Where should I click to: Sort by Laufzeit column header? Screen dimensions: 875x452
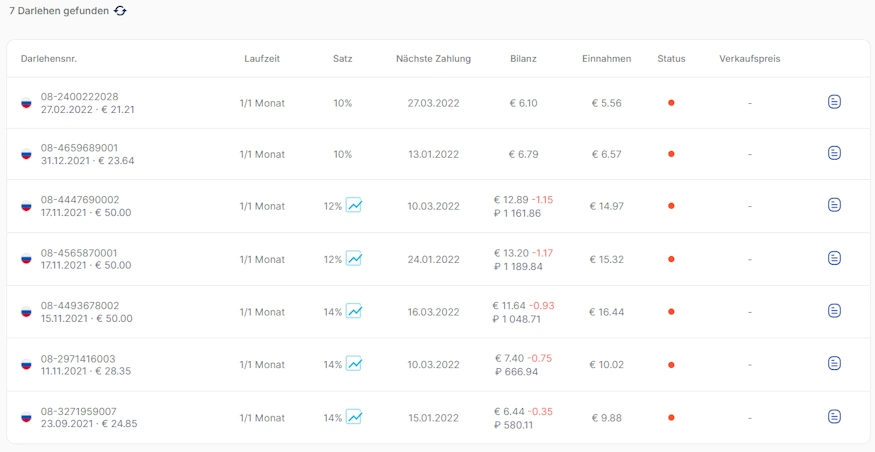click(x=262, y=59)
